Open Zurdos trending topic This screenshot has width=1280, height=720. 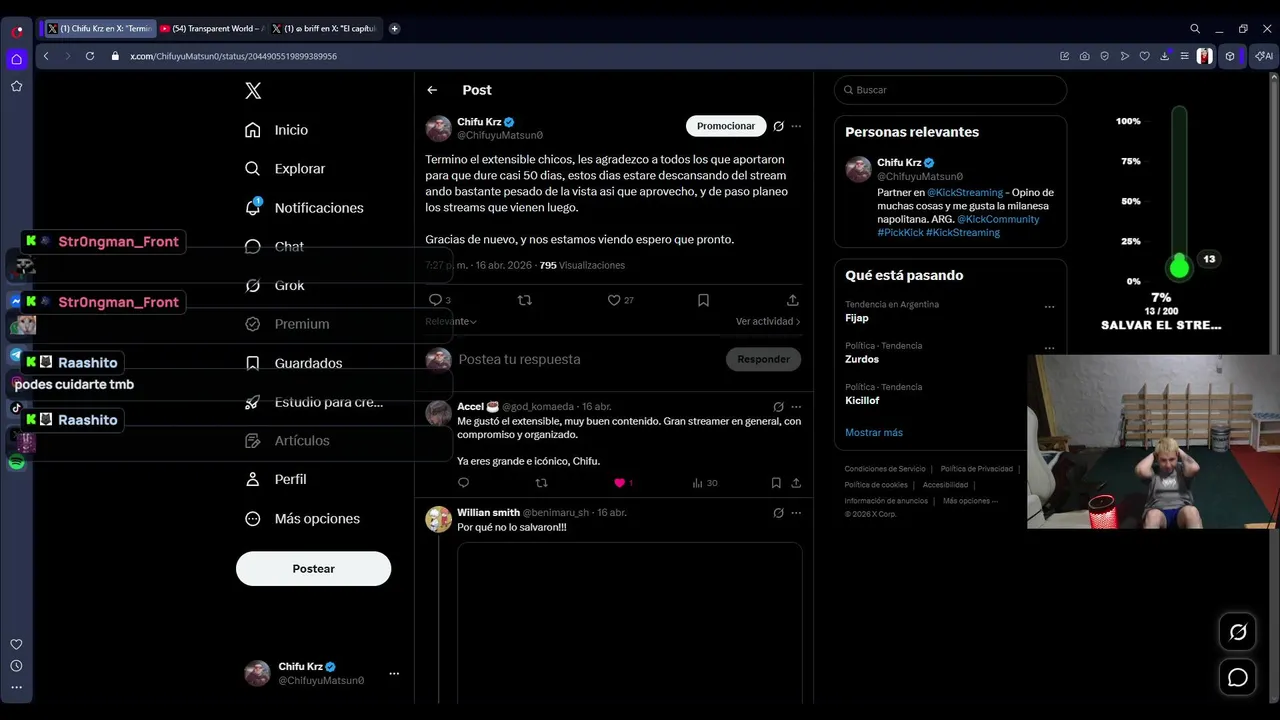[862, 359]
